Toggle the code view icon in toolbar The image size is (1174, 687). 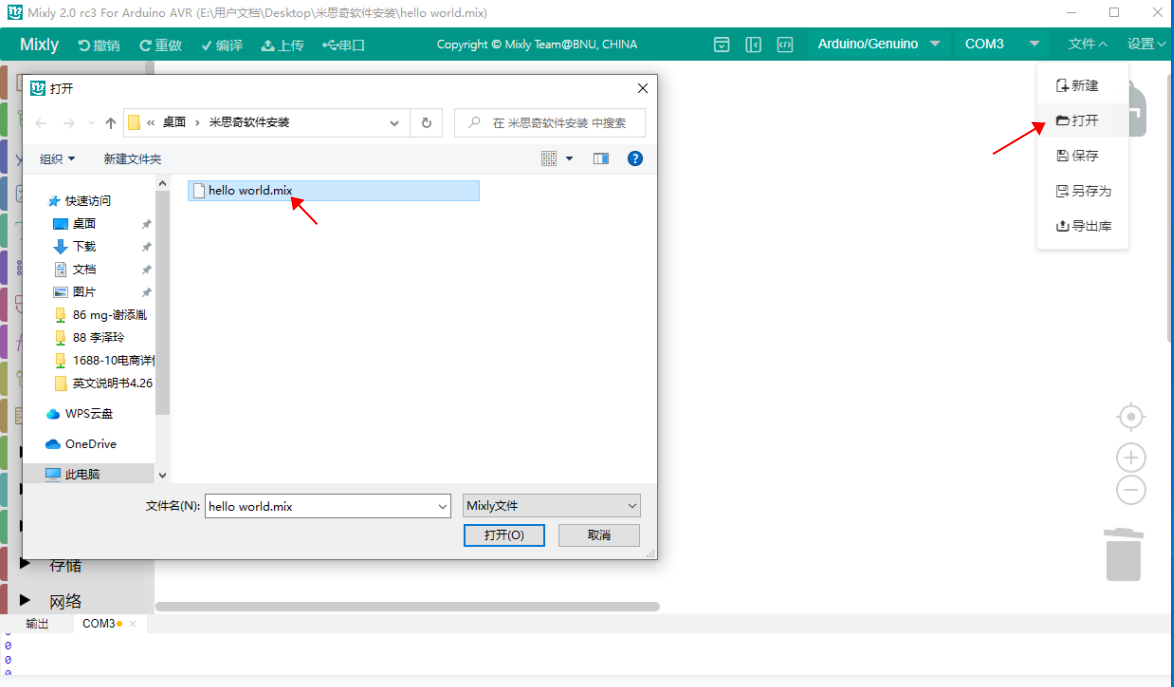pyautogui.click(x=785, y=44)
